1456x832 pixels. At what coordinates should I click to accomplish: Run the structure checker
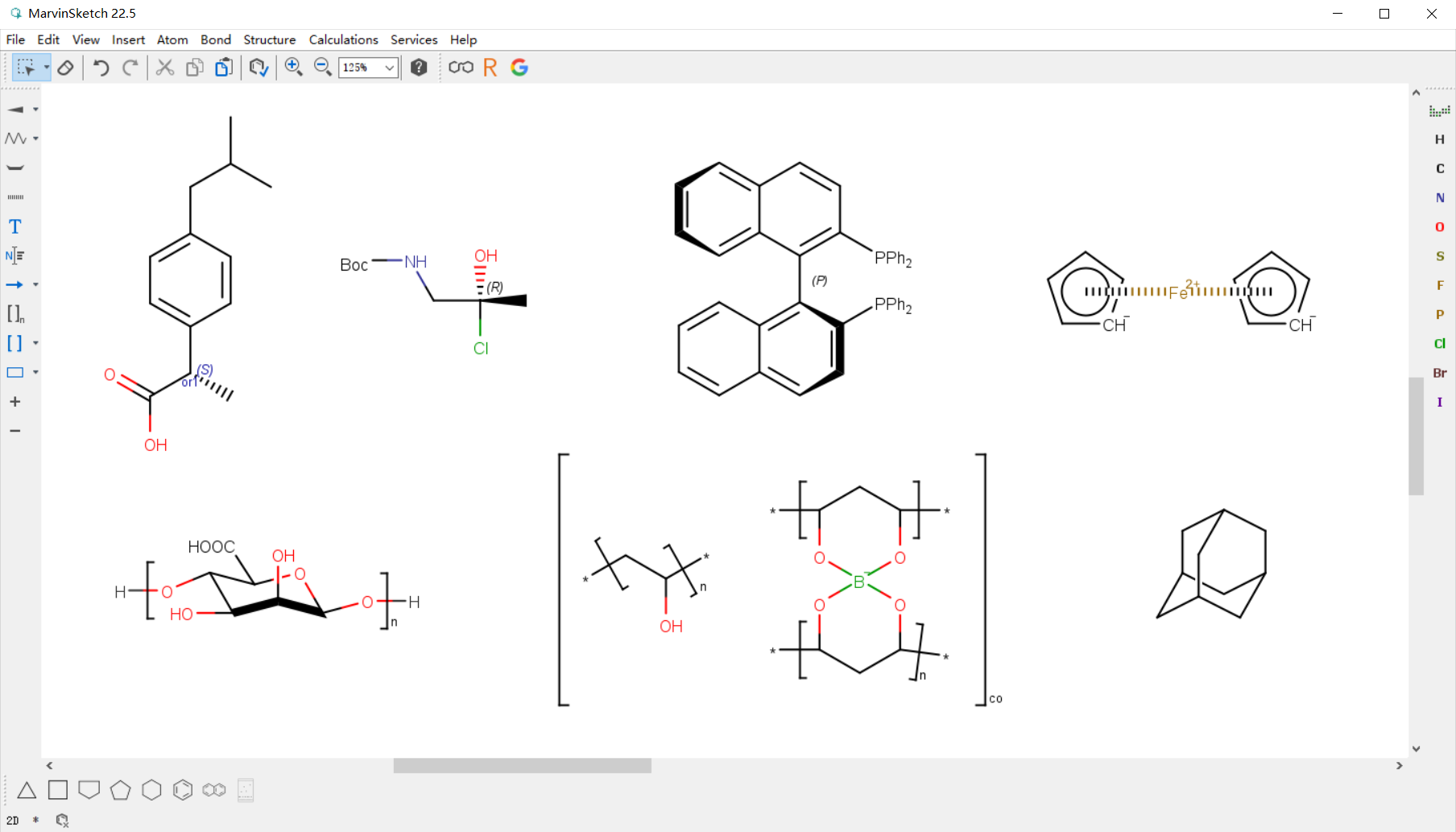[259, 68]
